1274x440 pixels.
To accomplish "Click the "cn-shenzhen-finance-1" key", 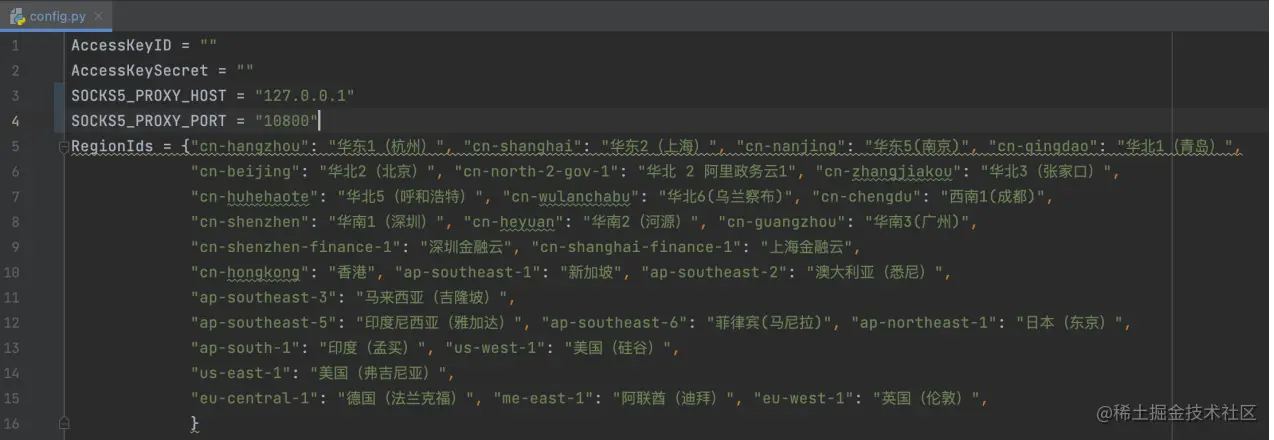I will [294, 247].
